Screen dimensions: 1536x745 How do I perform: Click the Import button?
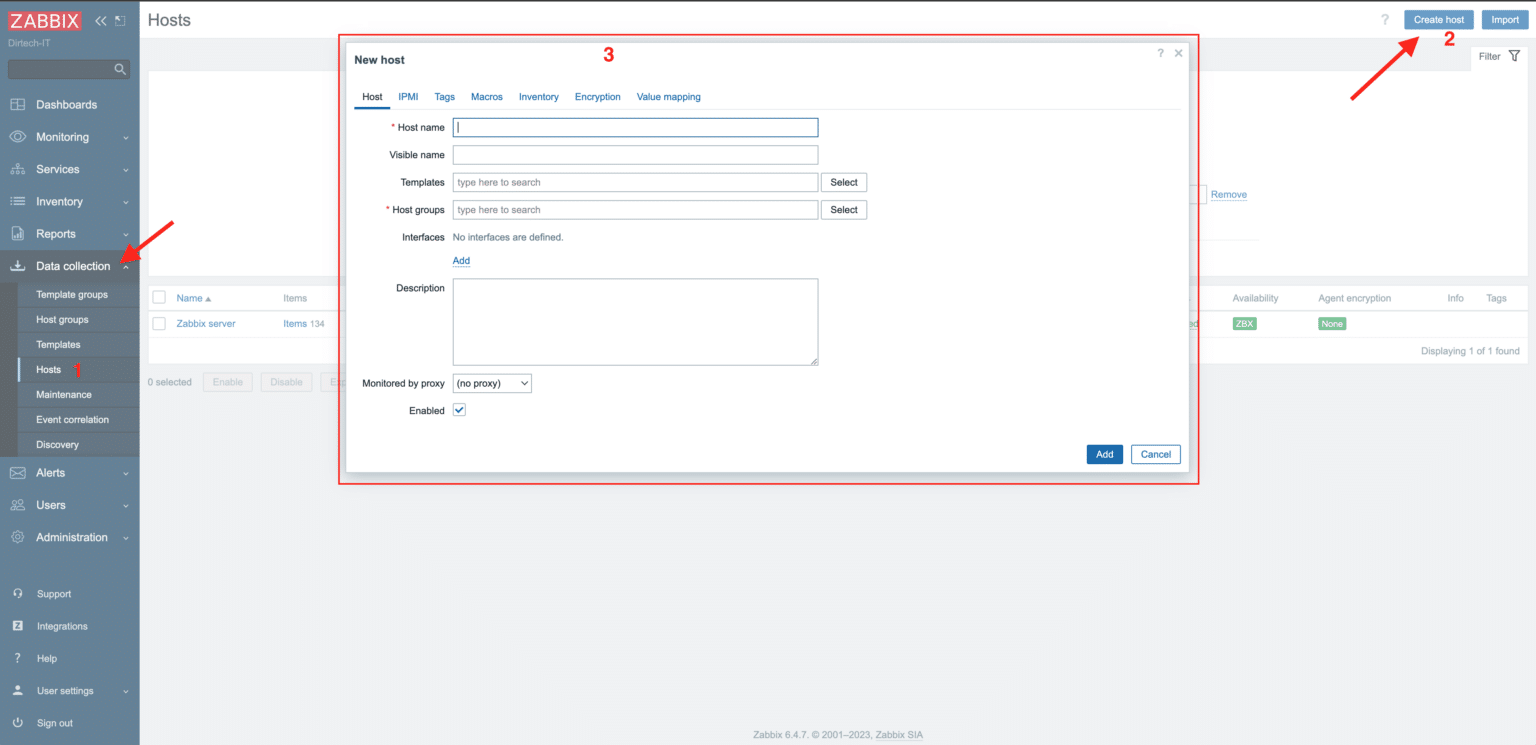pyautogui.click(x=1504, y=19)
